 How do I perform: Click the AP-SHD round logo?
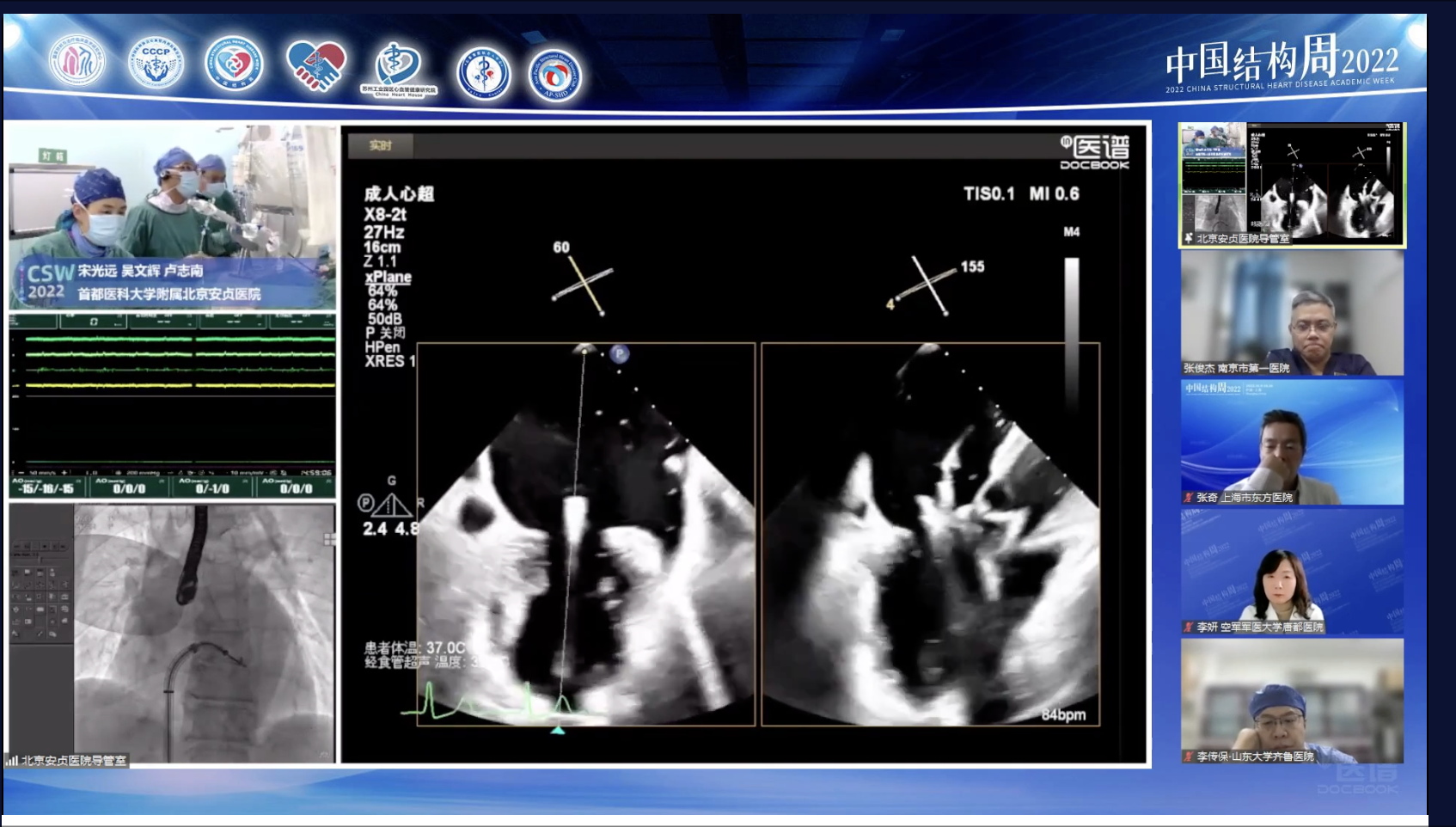pyautogui.click(x=555, y=76)
